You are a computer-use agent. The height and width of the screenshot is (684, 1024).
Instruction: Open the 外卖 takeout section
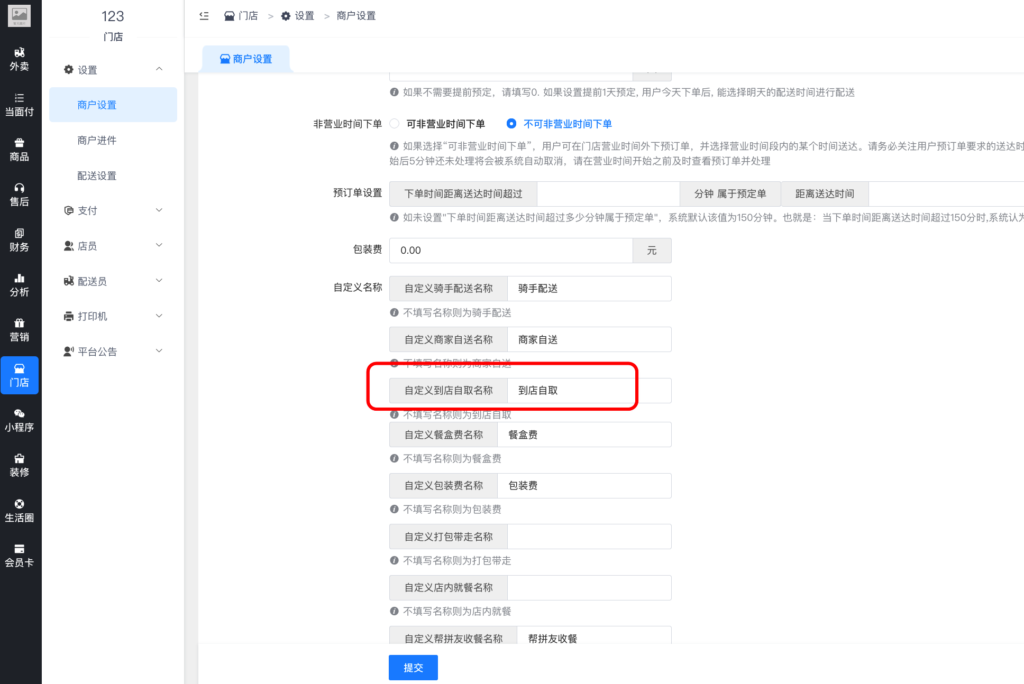coord(20,58)
